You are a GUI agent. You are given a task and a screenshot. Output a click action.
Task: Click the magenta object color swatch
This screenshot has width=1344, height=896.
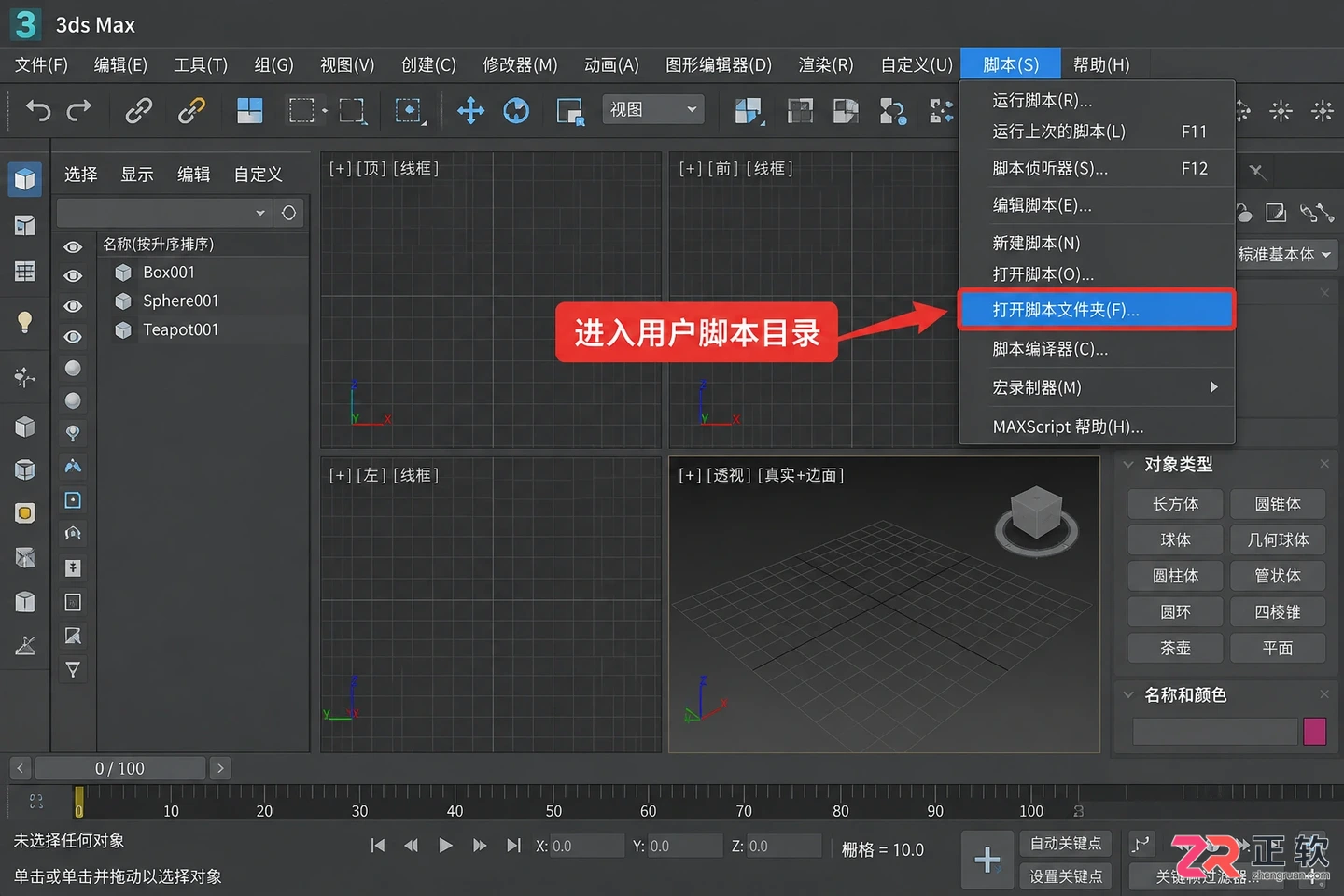[1315, 731]
